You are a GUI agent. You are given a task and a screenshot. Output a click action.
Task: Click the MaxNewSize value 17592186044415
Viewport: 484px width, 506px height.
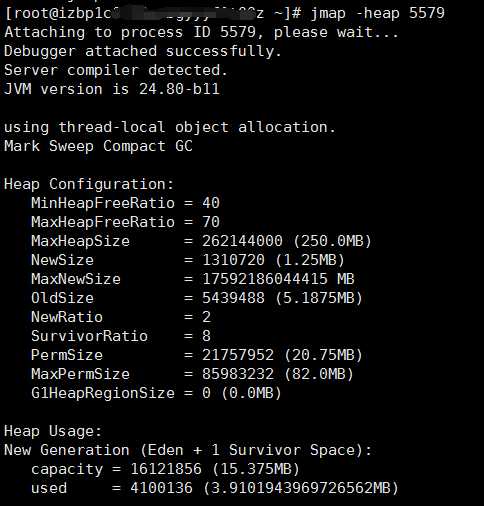[265, 279]
